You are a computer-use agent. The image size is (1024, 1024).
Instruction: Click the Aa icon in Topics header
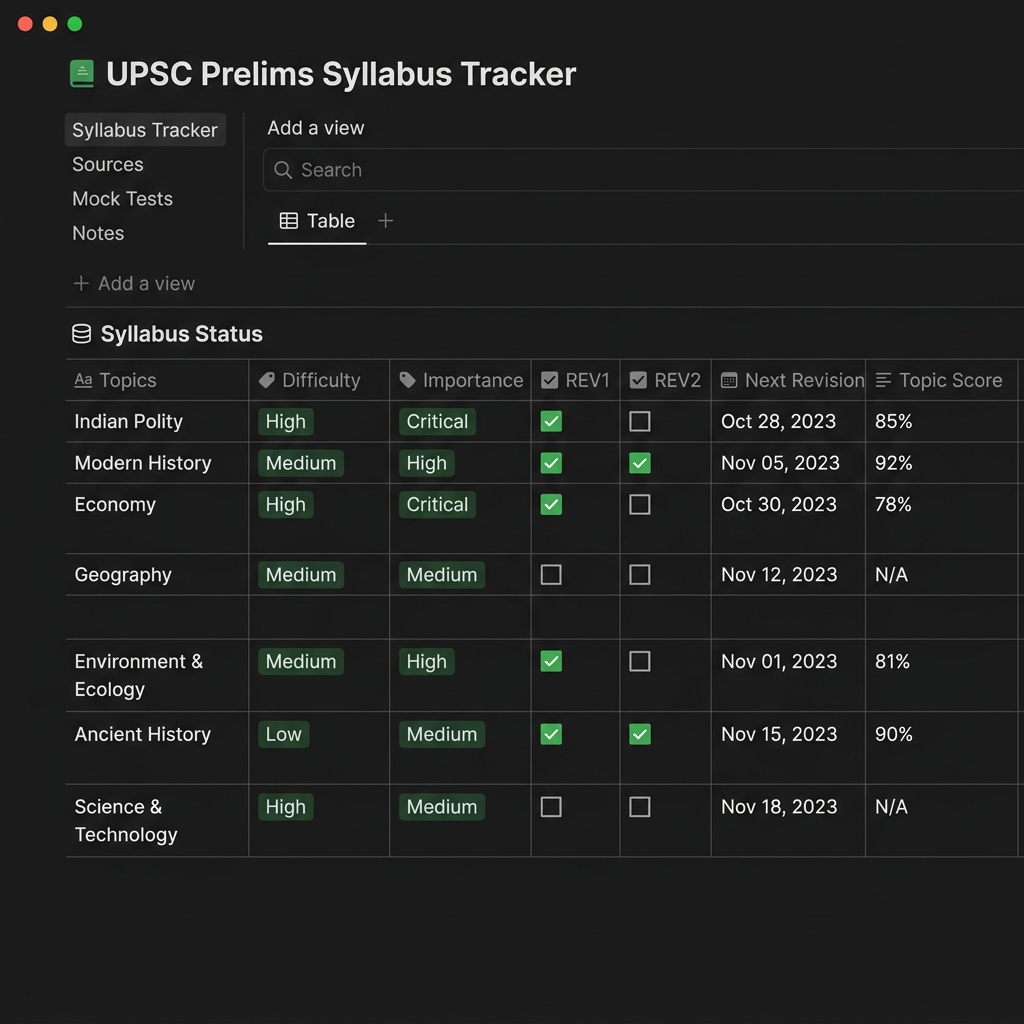click(83, 380)
